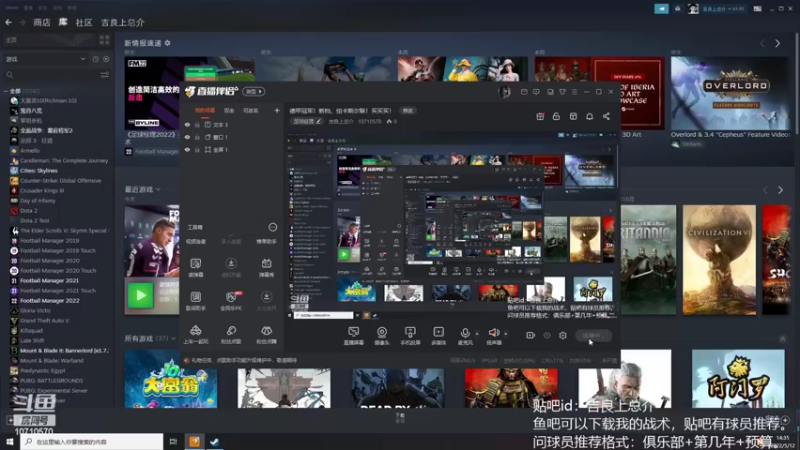Click the mode switch pill beside Douyu logo
Viewport: 800px width, 450px height.
click(254, 91)
